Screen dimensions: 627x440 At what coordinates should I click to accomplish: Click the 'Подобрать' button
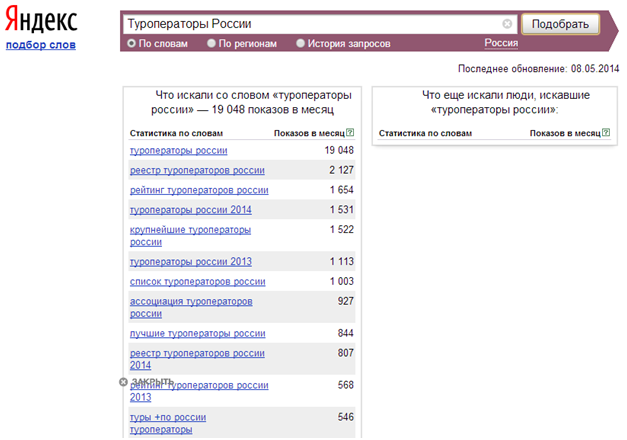[560, 24]
